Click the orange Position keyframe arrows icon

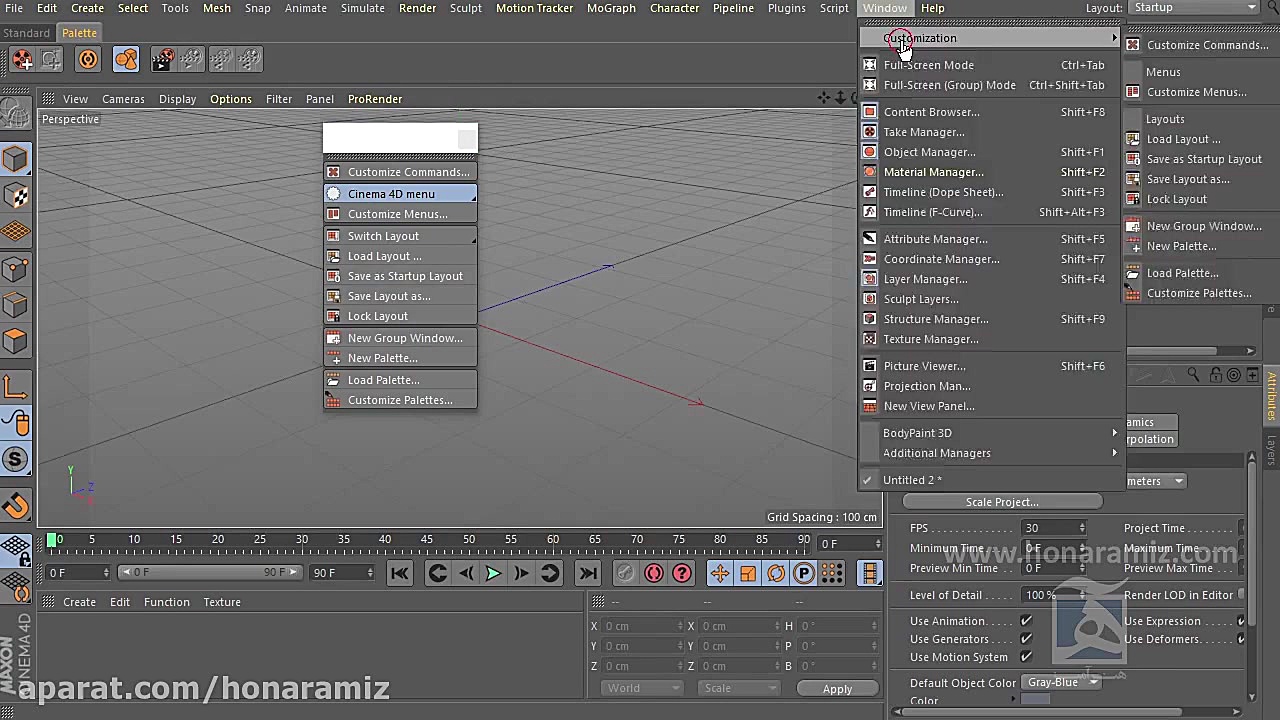pos(719,573)
